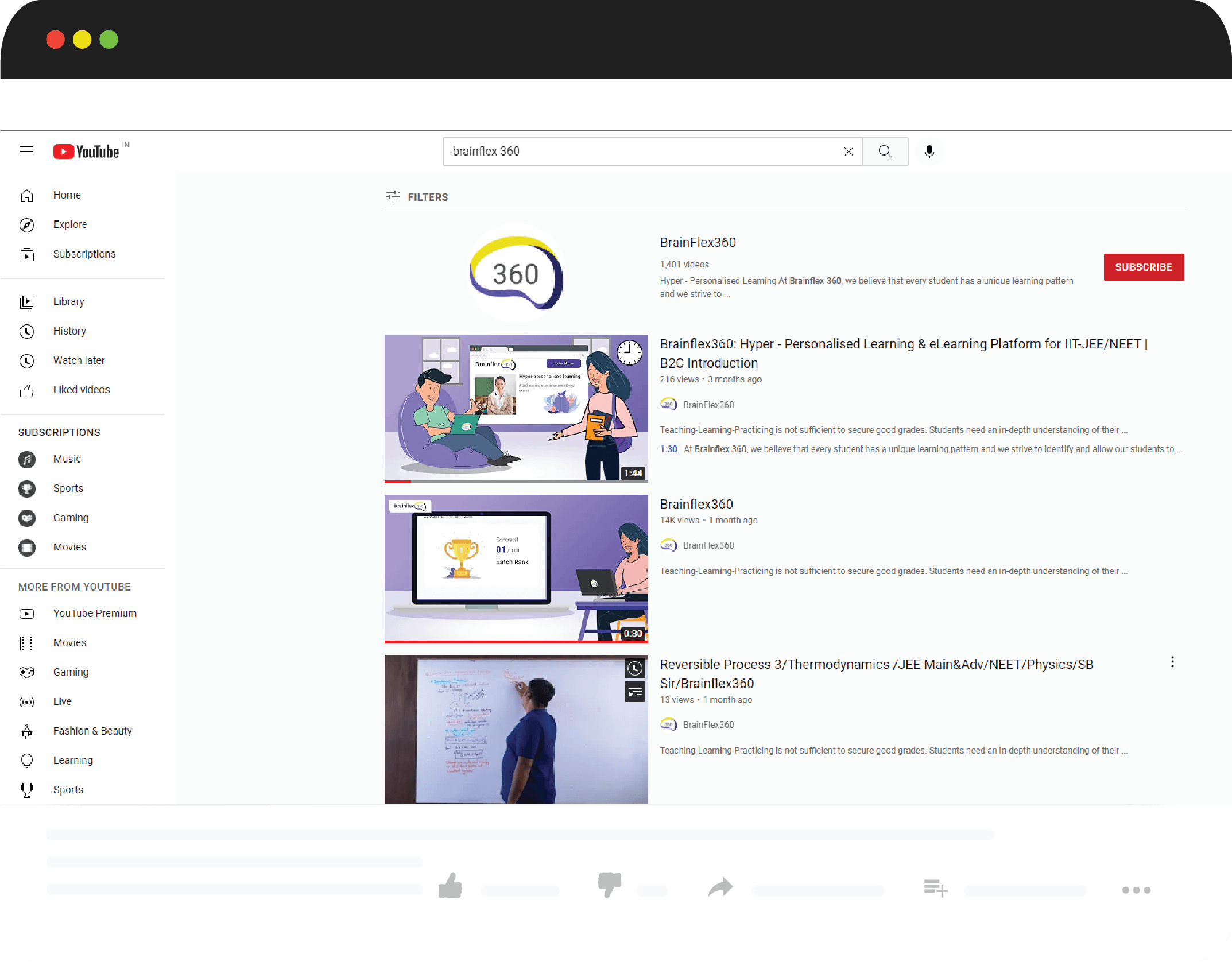This screenshot has width=1232, height=962.
Task: Open the Movies subscription channel avatar
Action: point(27,548)
